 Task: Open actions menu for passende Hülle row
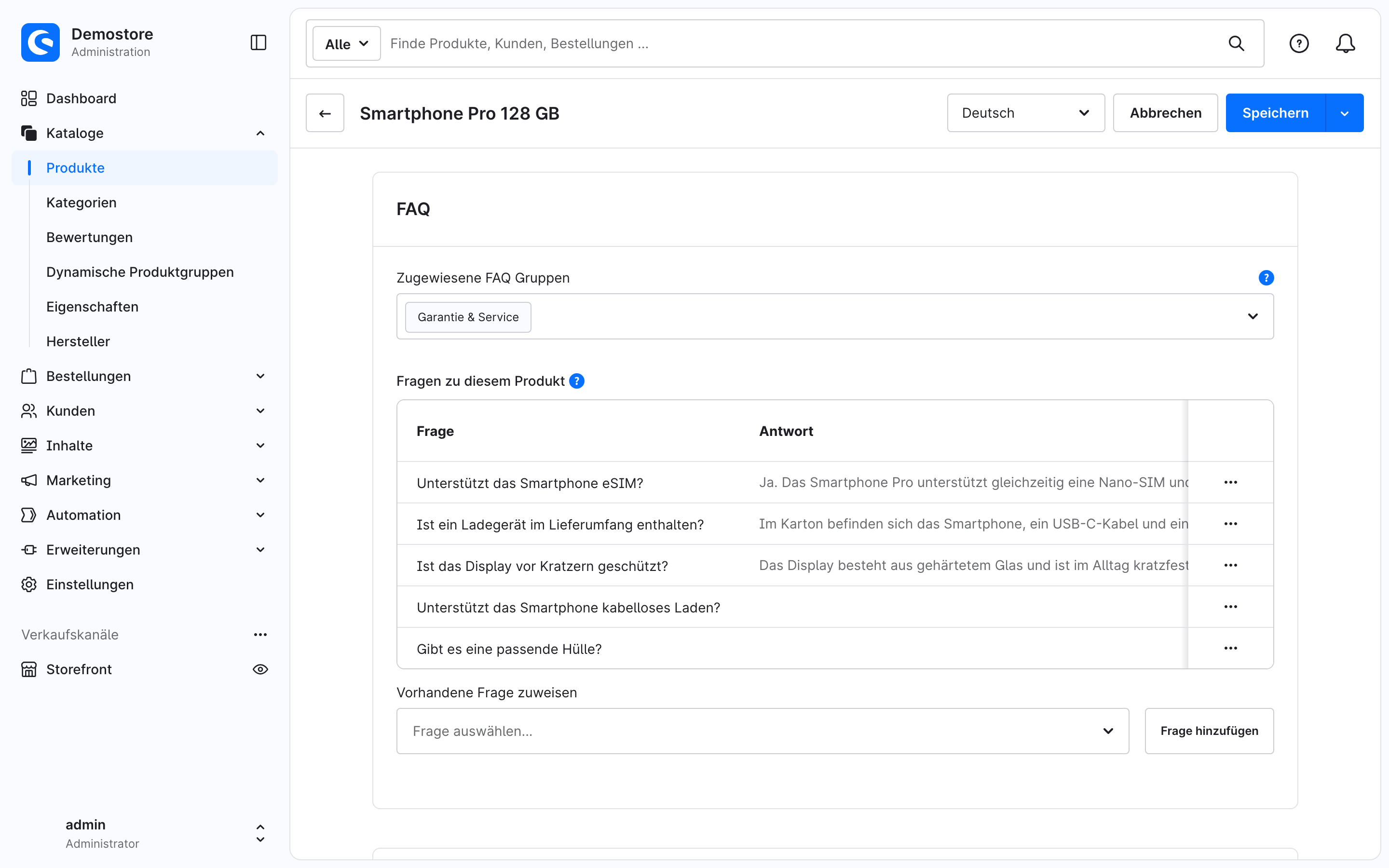coord(1230,648)
